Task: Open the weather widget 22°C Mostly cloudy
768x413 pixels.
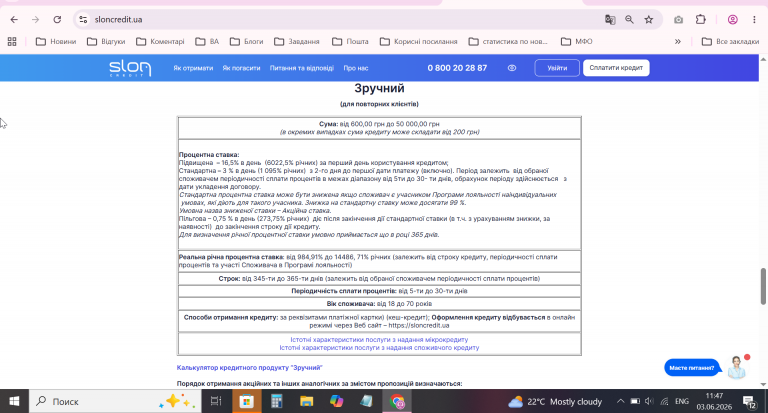Action: tap(555, 402)
